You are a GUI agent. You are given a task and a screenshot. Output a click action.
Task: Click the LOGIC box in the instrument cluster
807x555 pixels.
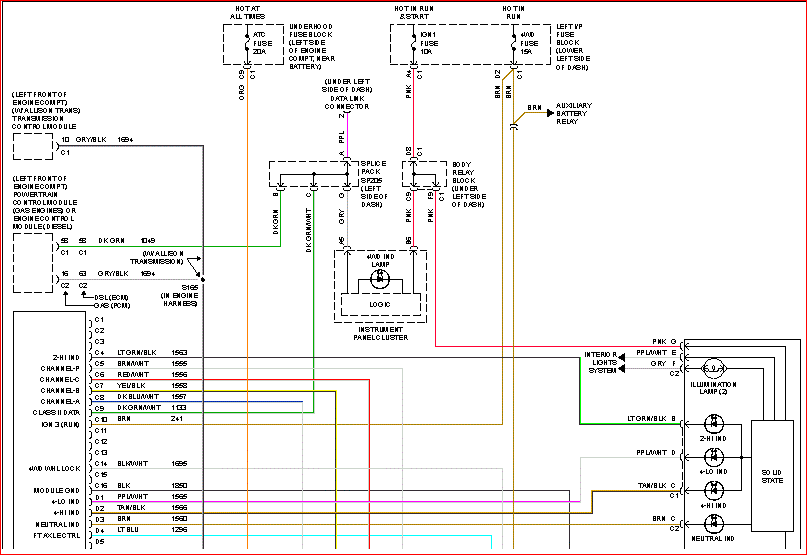click(380, 304)
